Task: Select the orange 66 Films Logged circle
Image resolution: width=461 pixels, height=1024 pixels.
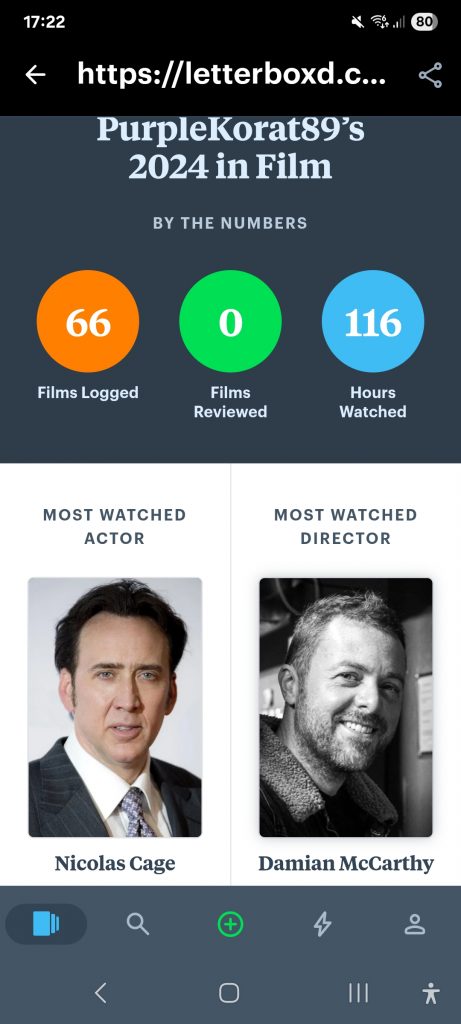Action: click(88, 321)
